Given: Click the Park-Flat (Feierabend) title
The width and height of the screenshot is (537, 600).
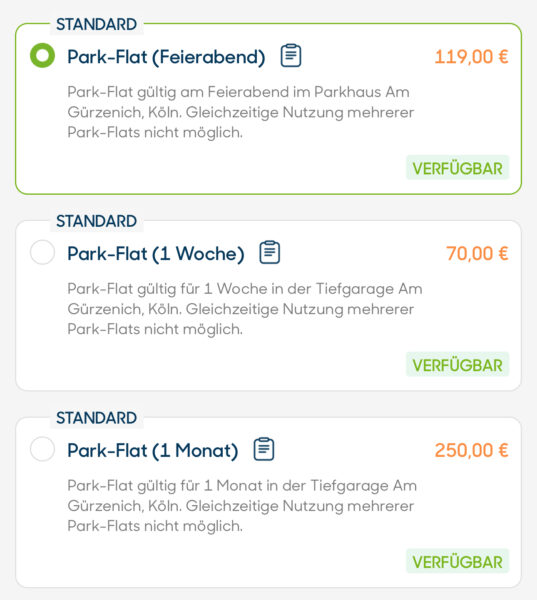Looking at the screenshot, I should point(166,57).
